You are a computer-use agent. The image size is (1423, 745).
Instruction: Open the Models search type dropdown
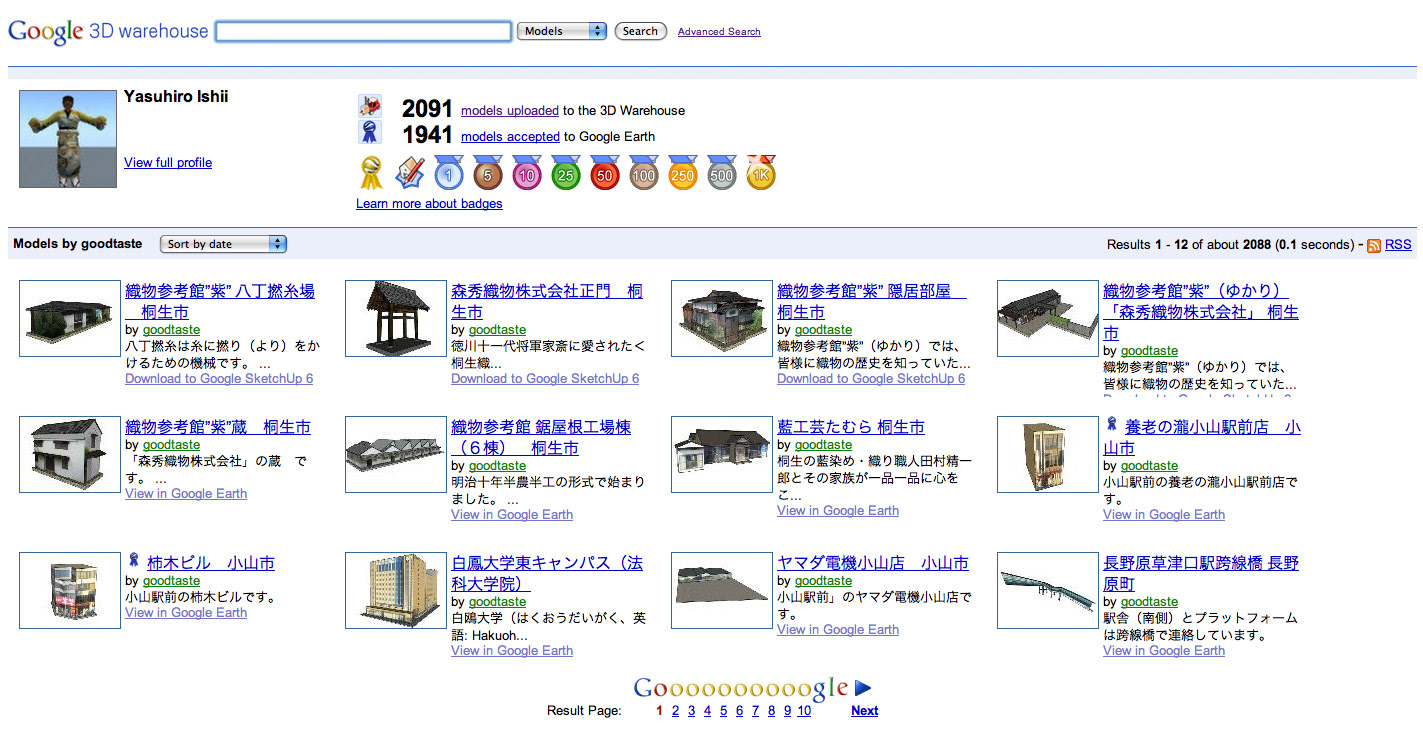click(x=562, y=31)
